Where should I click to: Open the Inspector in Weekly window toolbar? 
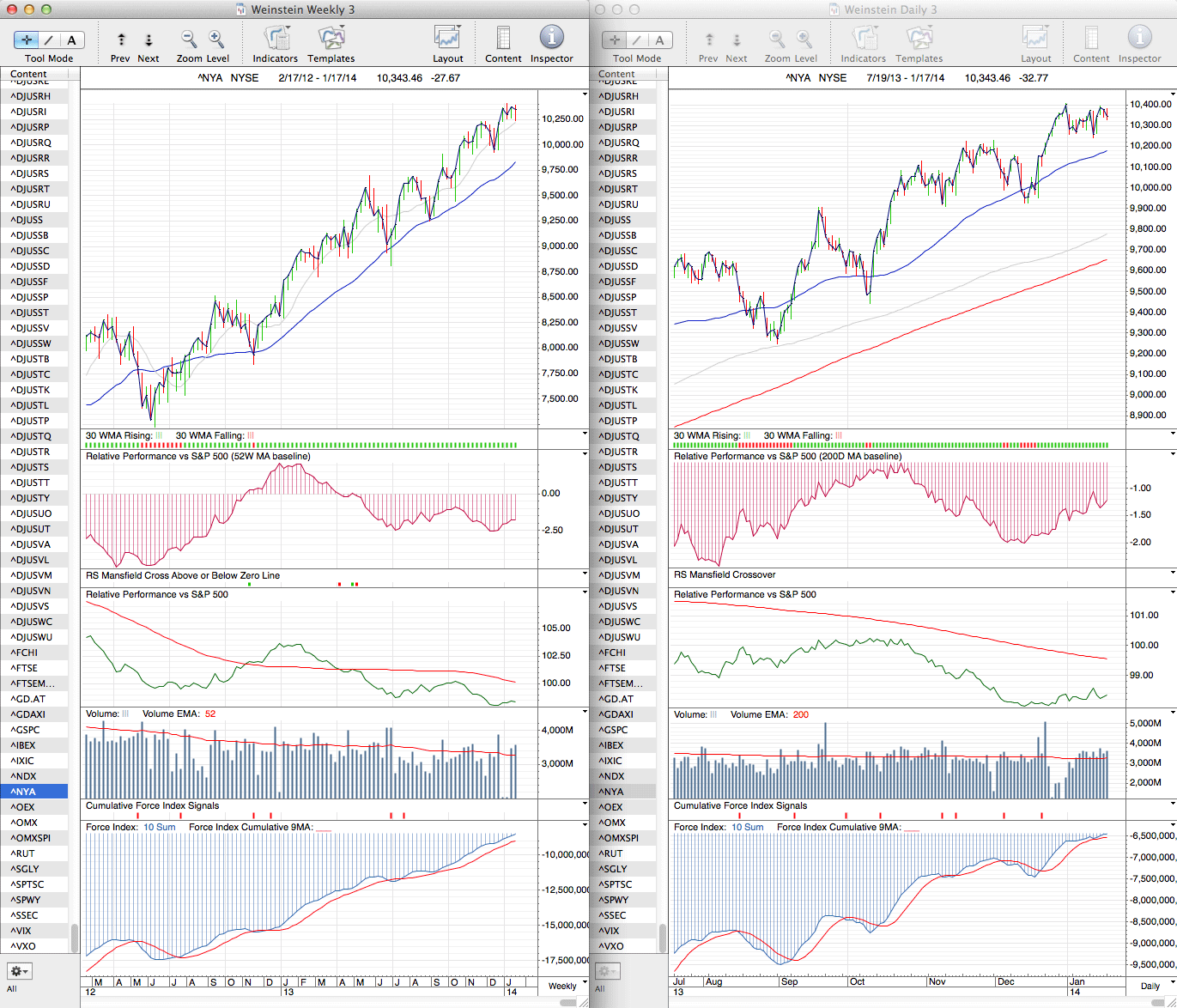click(551, 39)
